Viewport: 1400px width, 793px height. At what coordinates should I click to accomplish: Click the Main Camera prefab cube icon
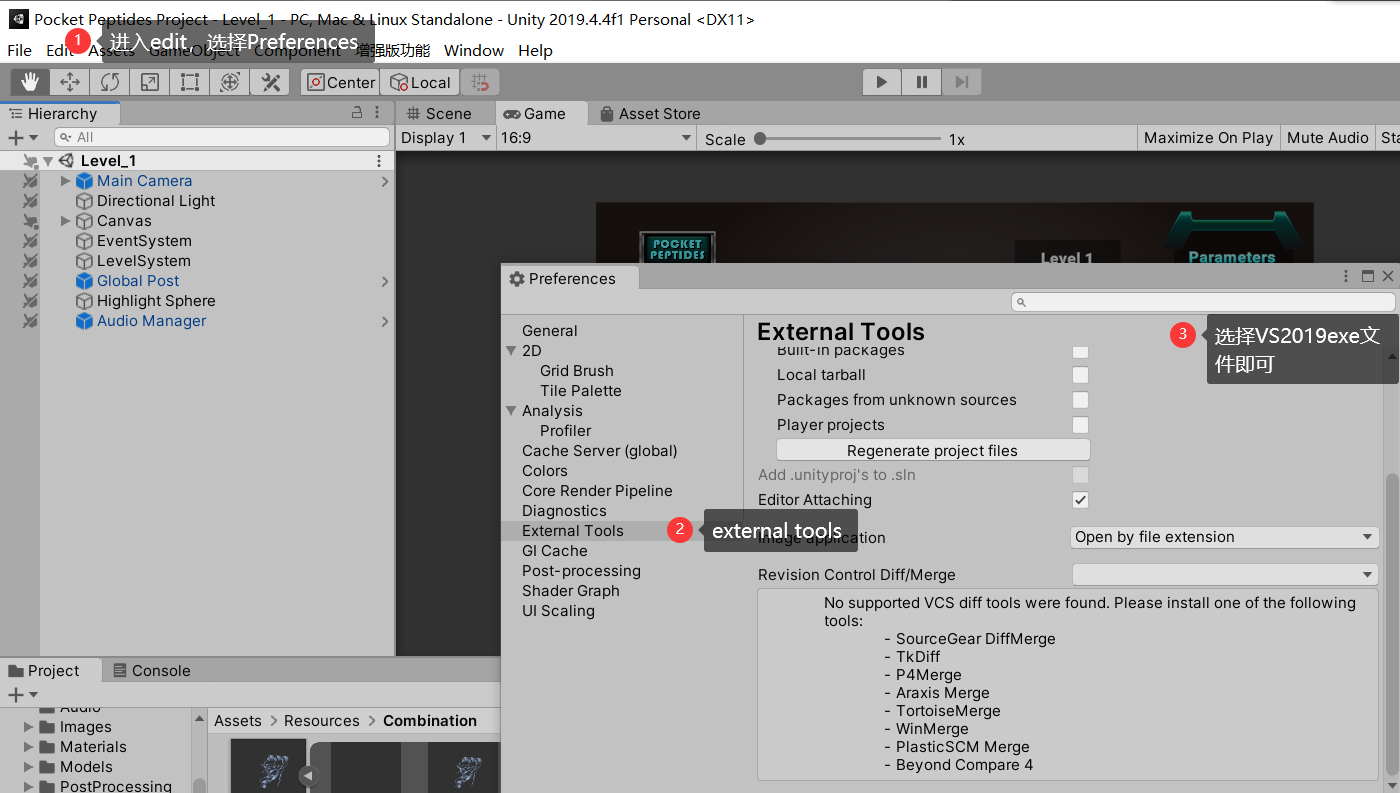click(x=84, y=181)
